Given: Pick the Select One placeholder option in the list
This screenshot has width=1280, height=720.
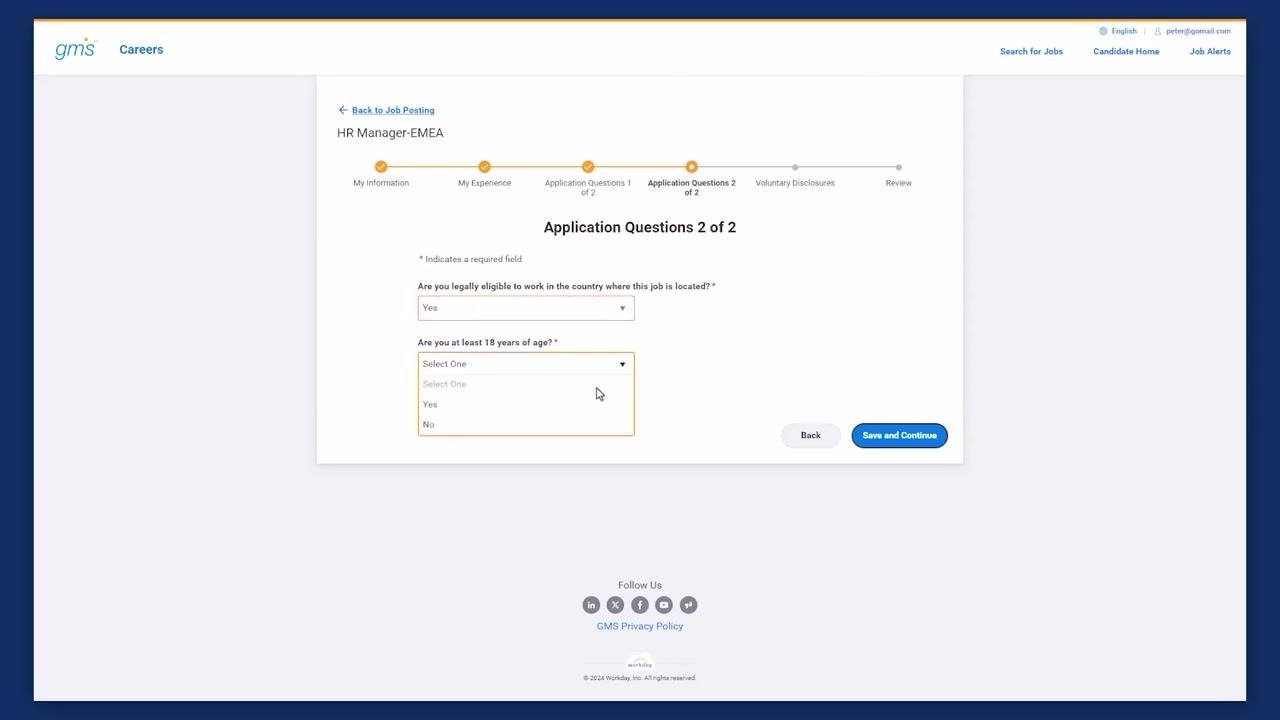Looking at the screenshot, I should point(526,384).
